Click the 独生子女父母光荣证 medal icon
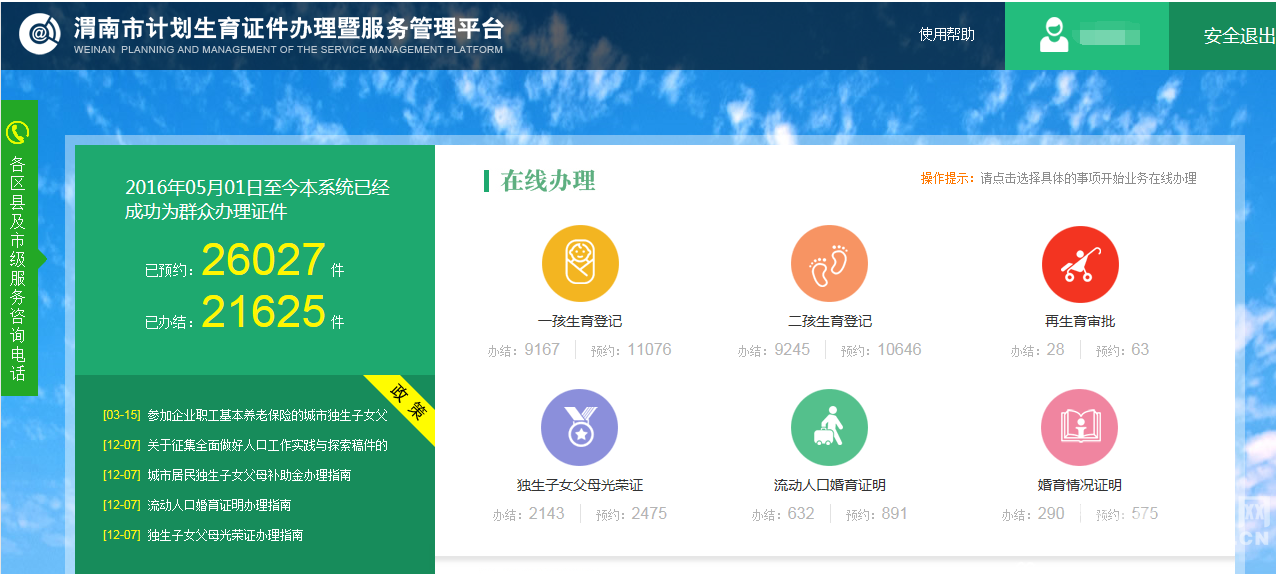This screenshot has height=574, width=1276. tap(580, 428)
